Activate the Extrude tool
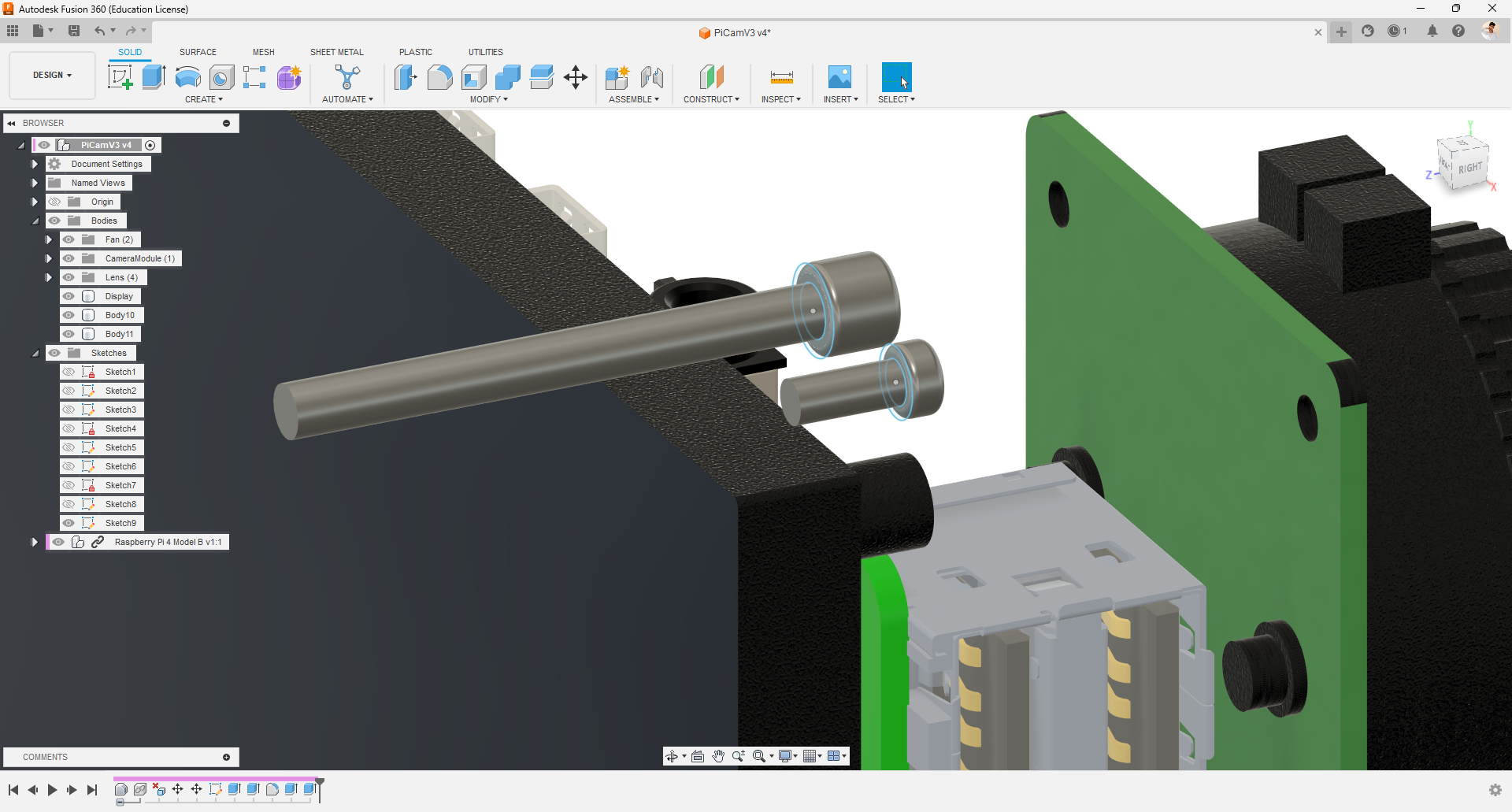This screenshot has width=1512, height=812. click(x=154, y=77)
